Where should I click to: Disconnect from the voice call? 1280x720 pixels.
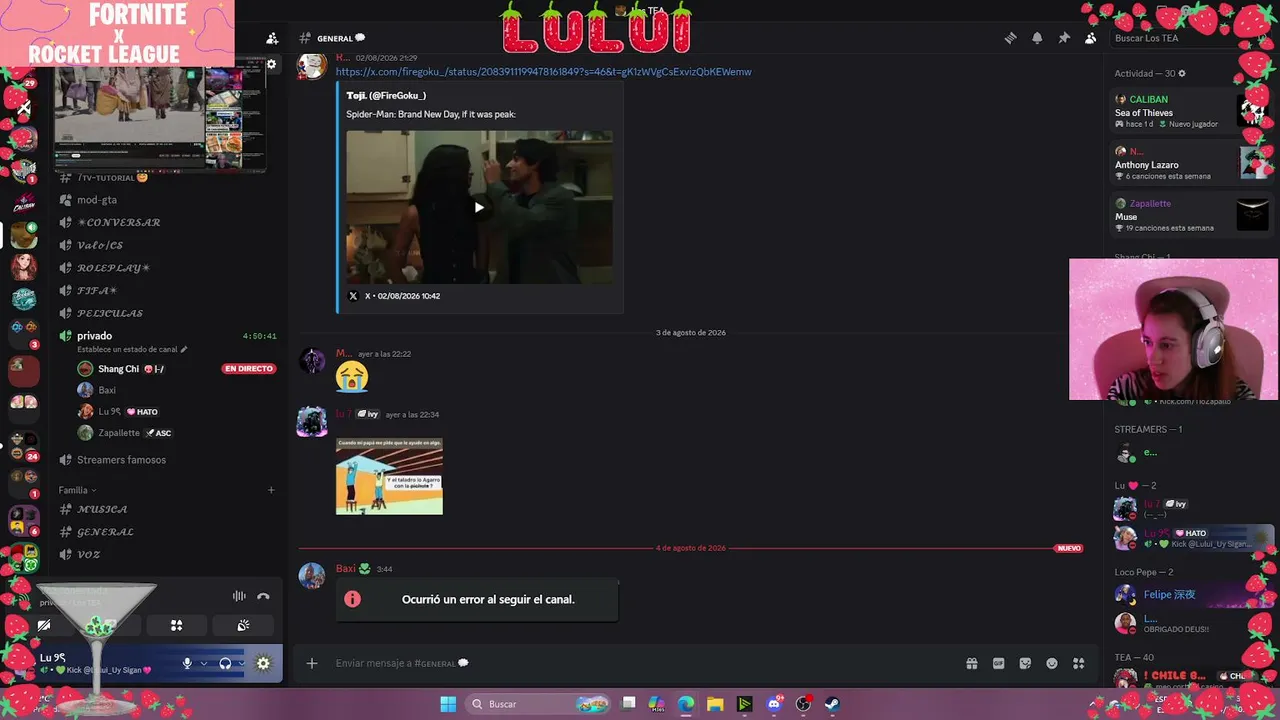tap(263, 596)
